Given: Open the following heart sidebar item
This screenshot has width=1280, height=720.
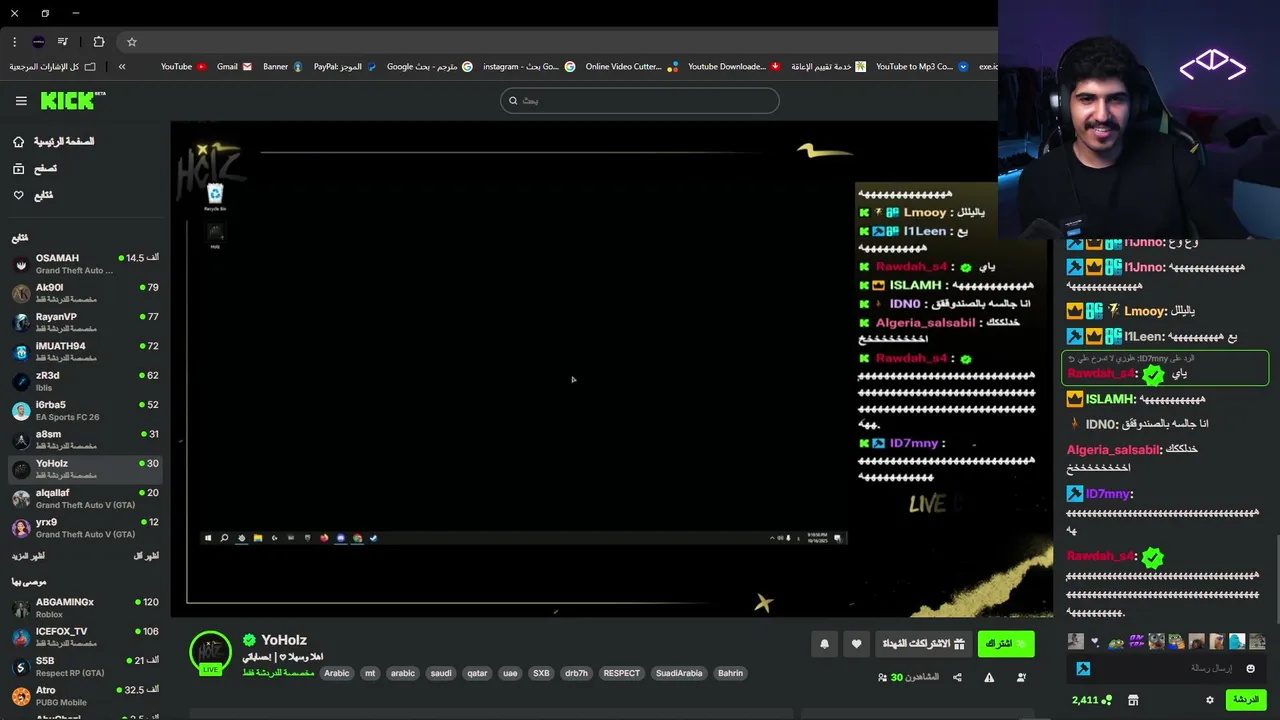Looking at the screenshot, I should point(33,195).
